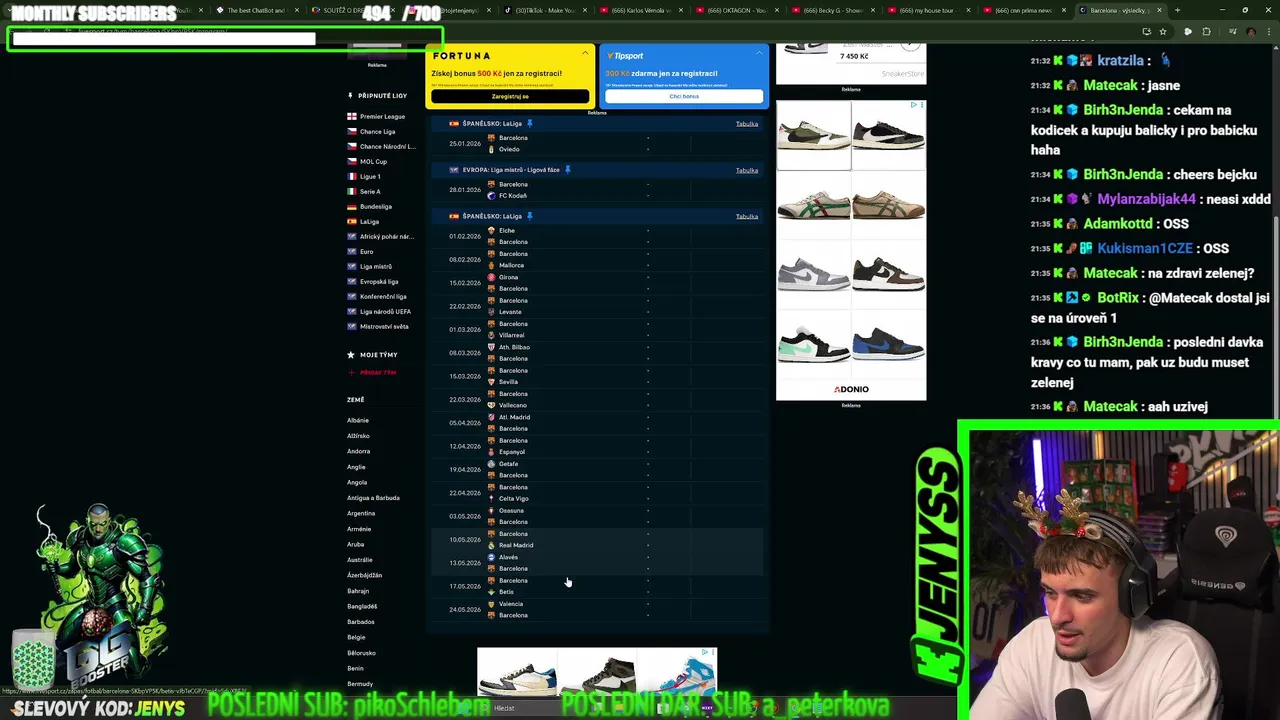Click the Zaregistruj se Fortuna button

pos(510,96)
